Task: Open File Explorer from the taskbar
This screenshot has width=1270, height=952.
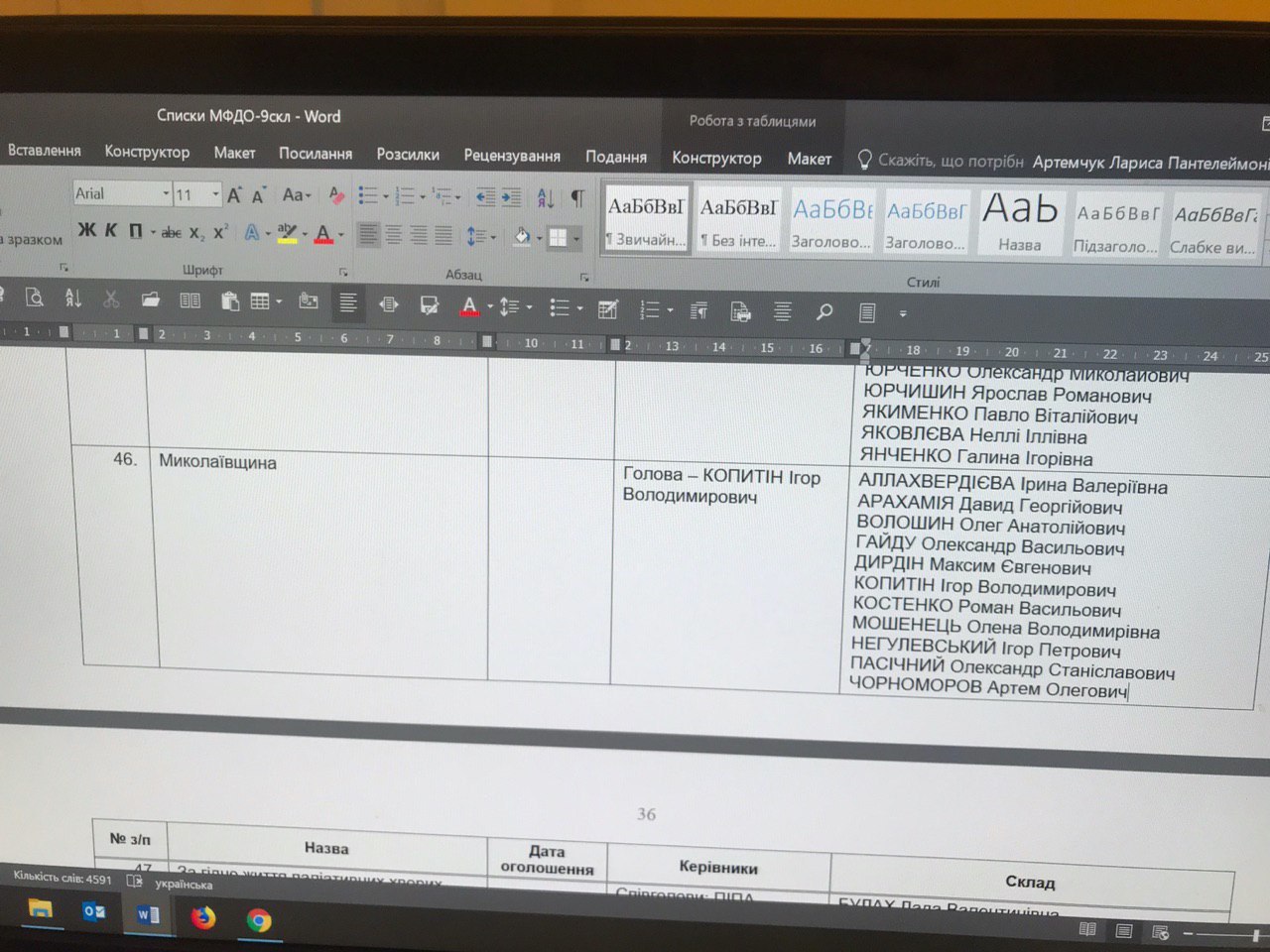Action: point(40,907)
